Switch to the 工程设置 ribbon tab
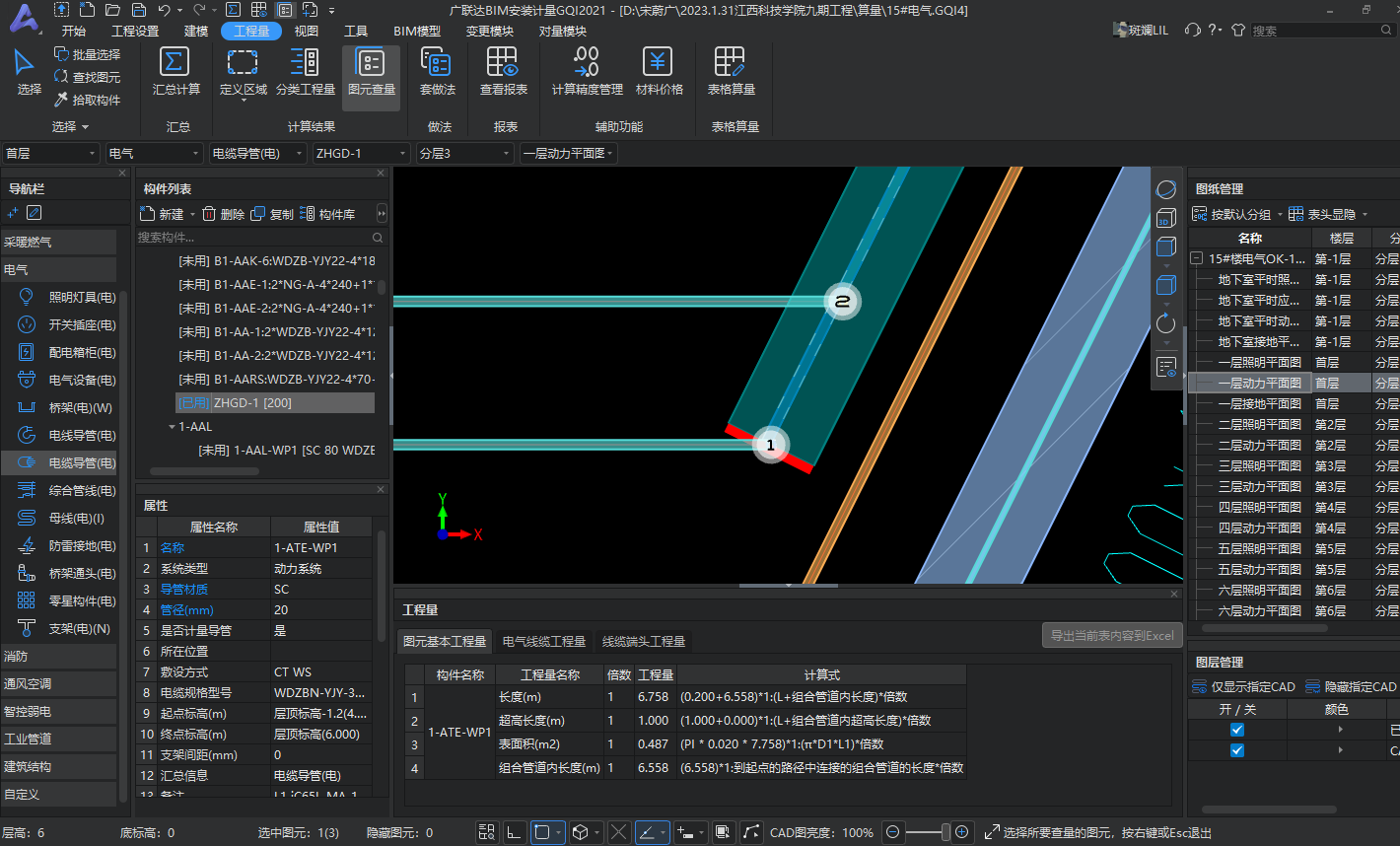Image resolution: width=1400 pixels, height=846 pixels. 135,31
